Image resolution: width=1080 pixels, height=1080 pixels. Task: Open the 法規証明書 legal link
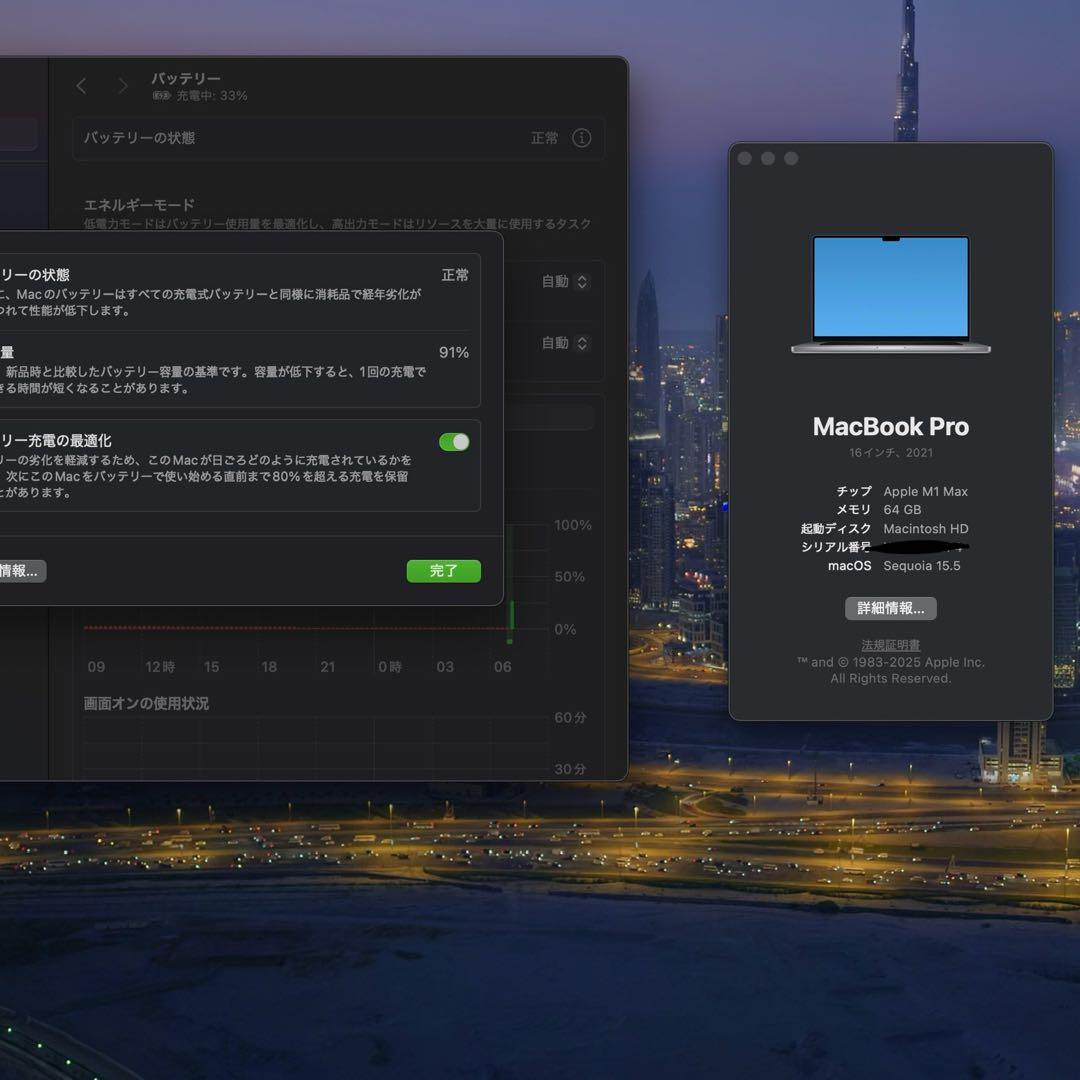coord(891,644)
